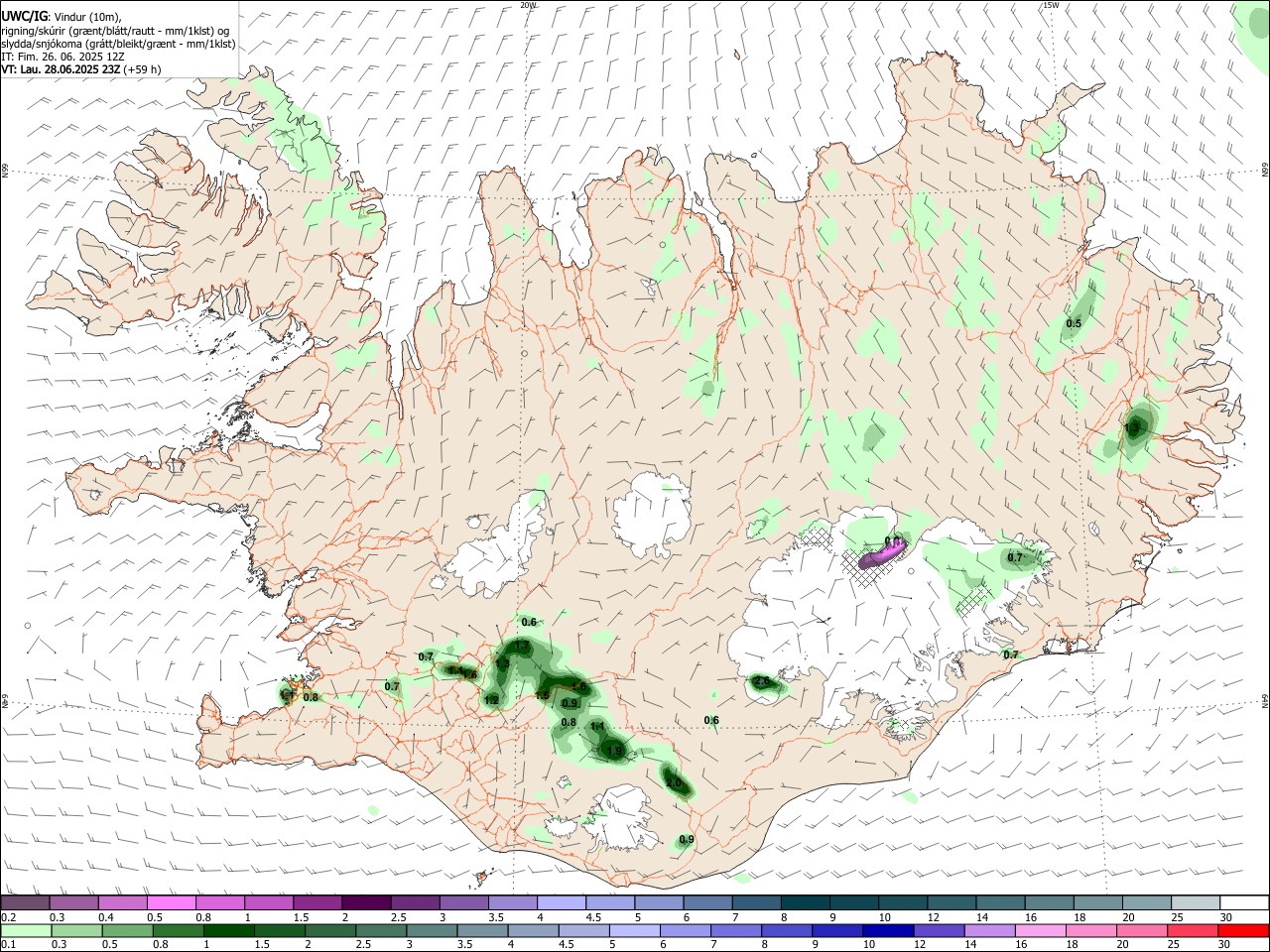The height and width of the screenshot is (952, 1270).
Task: Select the light pink rain swatch between 16 and 18
Action: tap(1040, 930)
